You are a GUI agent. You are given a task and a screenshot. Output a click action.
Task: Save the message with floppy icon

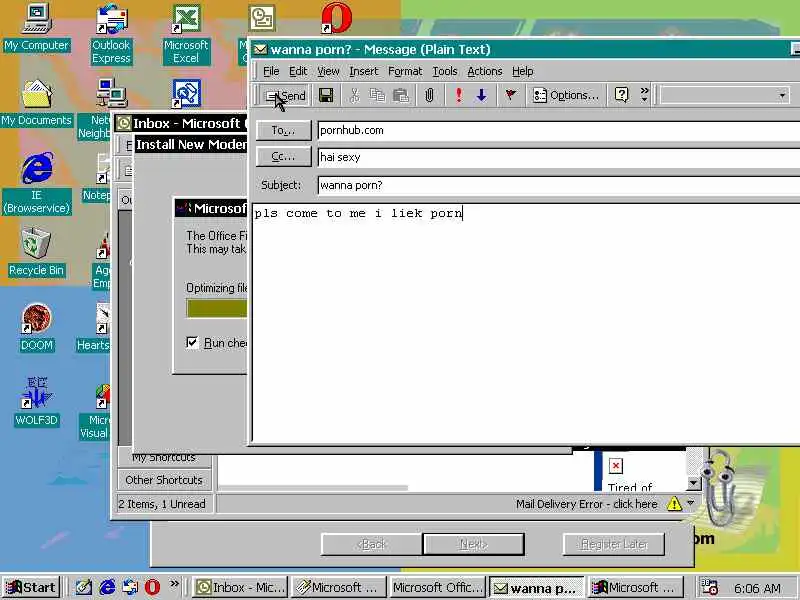coord(326,95)
